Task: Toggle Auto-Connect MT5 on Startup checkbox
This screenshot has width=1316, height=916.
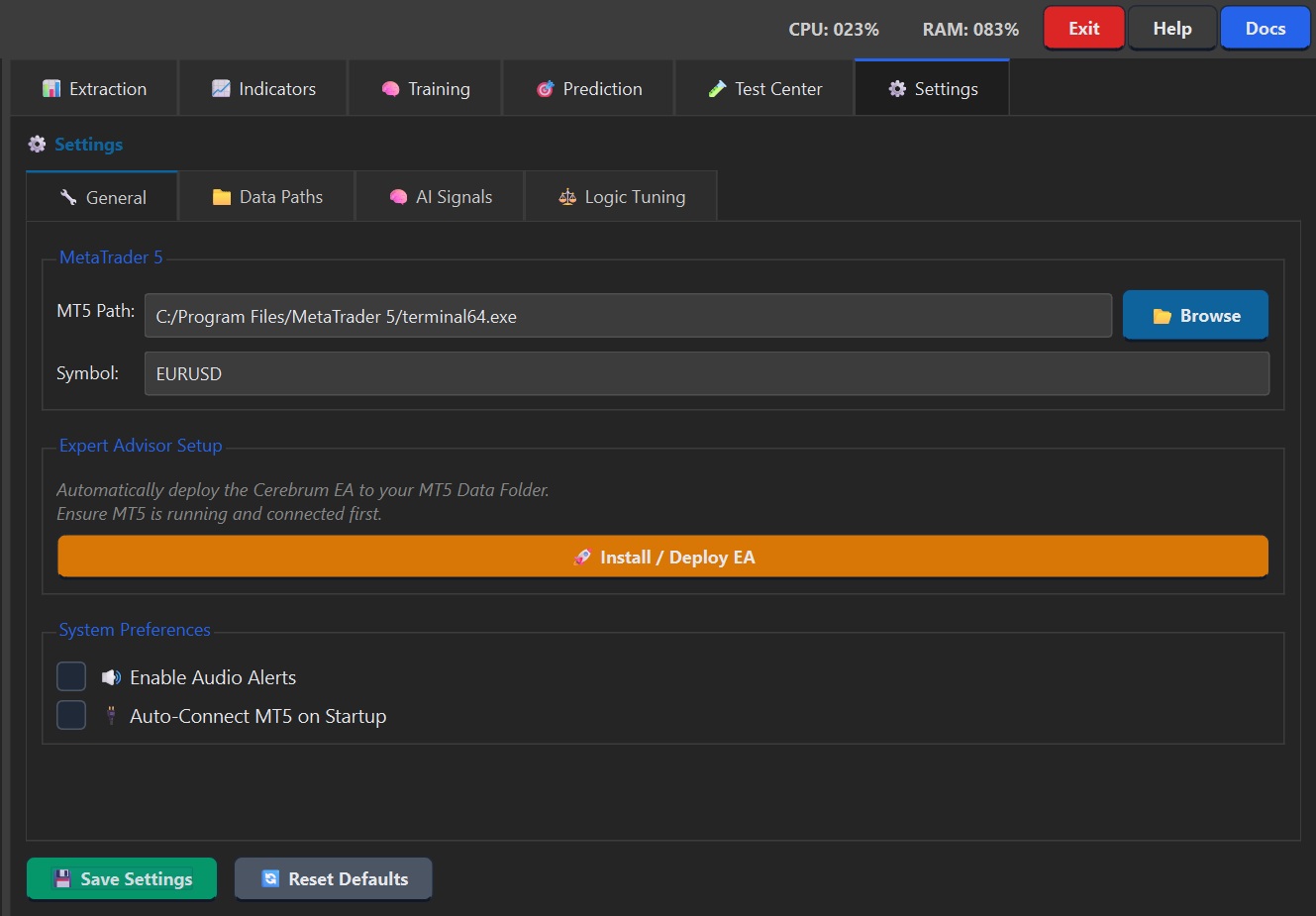Action: [x=71, y=715]
